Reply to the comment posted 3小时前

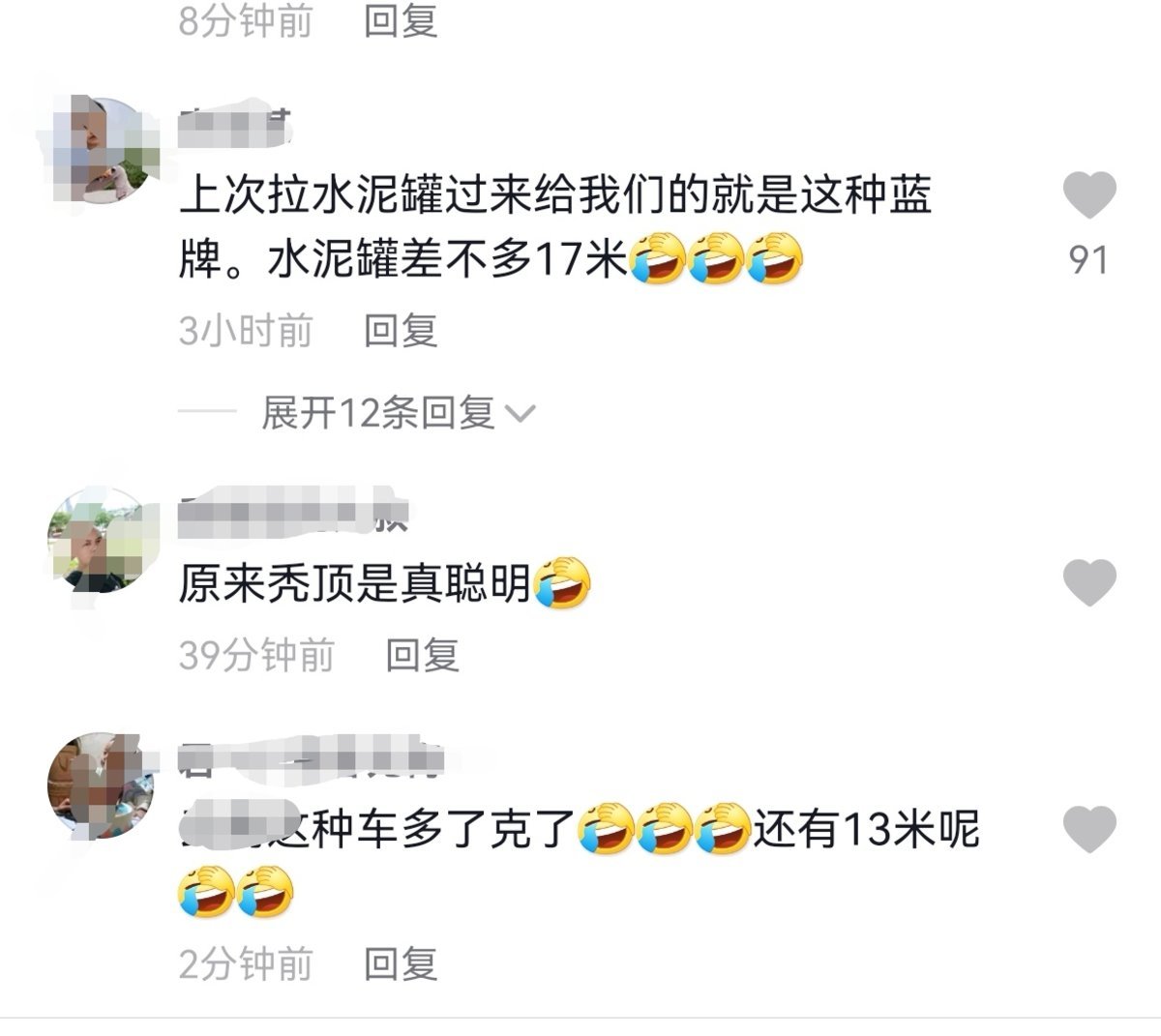point(401,330)
